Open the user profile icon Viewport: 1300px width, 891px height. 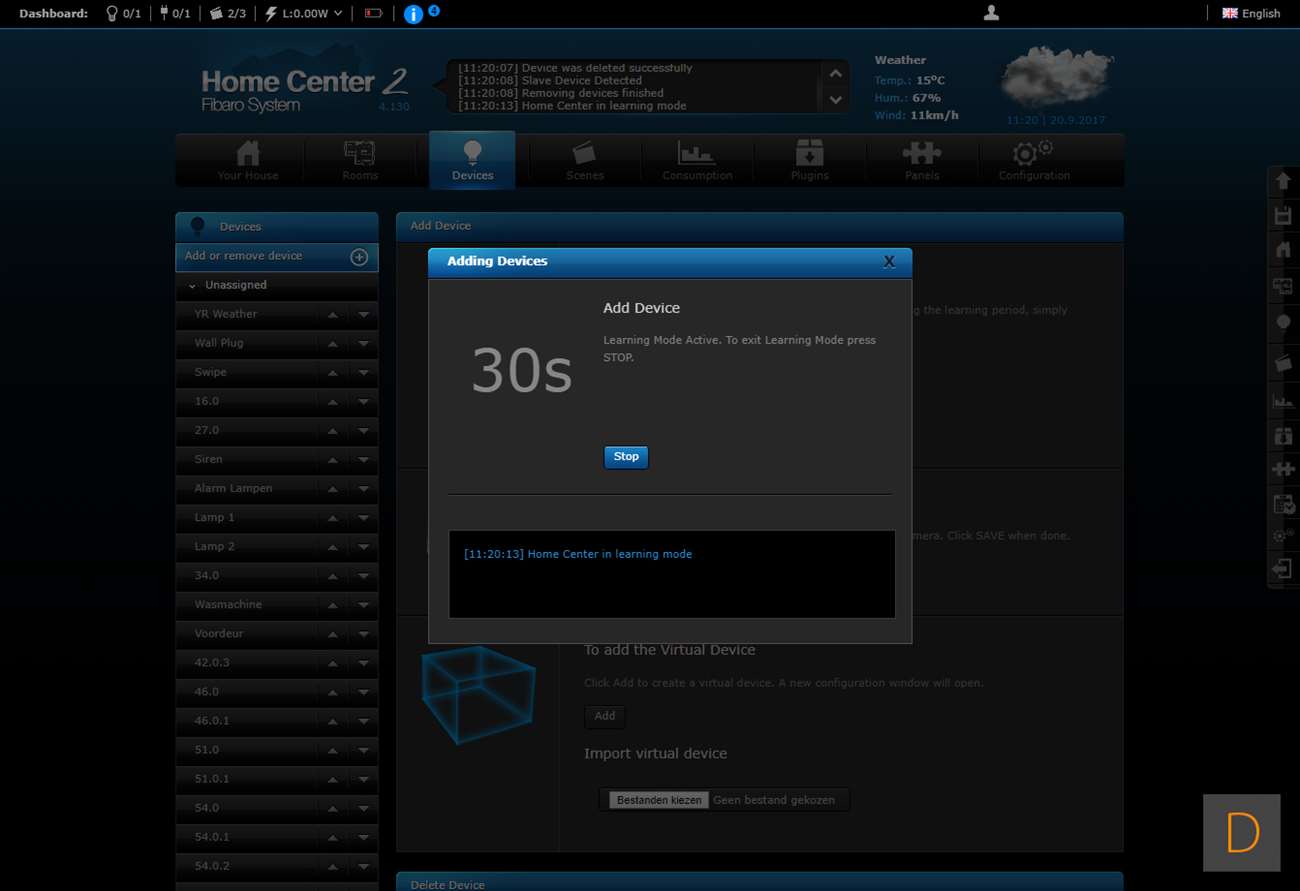pos(991,13)
